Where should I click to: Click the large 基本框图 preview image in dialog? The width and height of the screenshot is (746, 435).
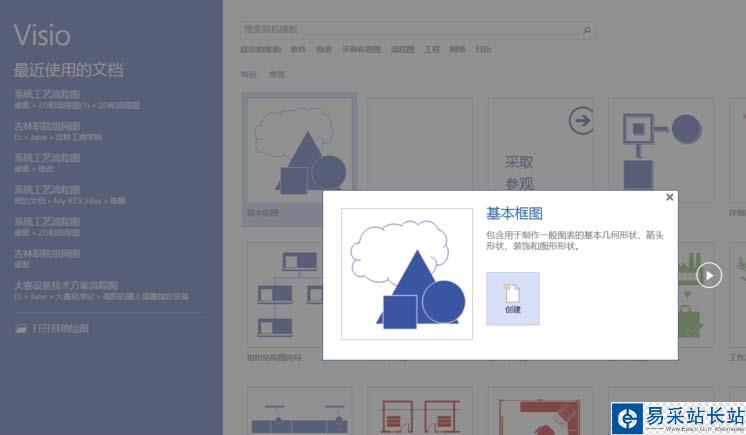pos(407,274)
